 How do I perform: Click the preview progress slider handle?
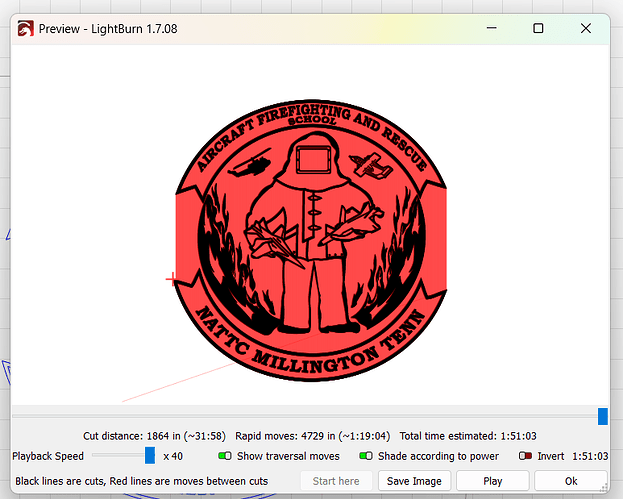(603, 416)
